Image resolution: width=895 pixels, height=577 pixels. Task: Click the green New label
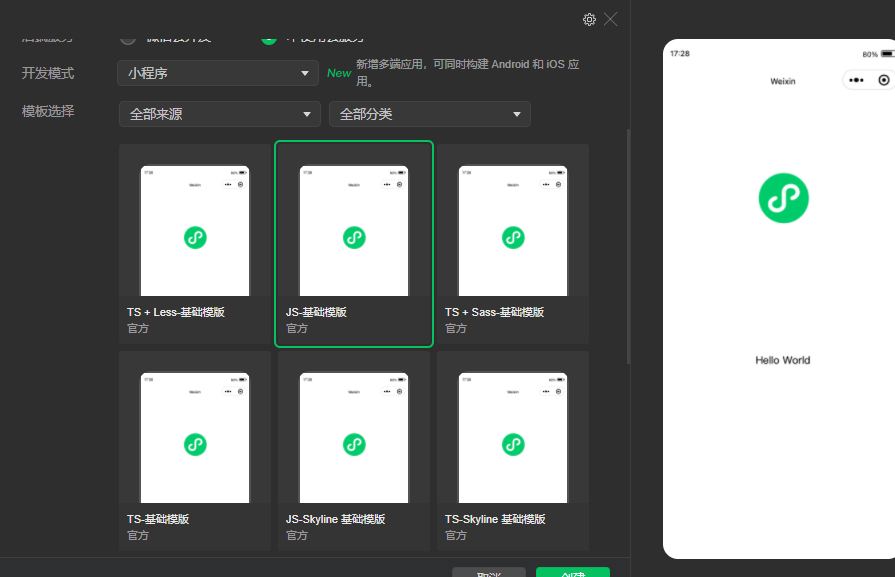pos(338,73)
